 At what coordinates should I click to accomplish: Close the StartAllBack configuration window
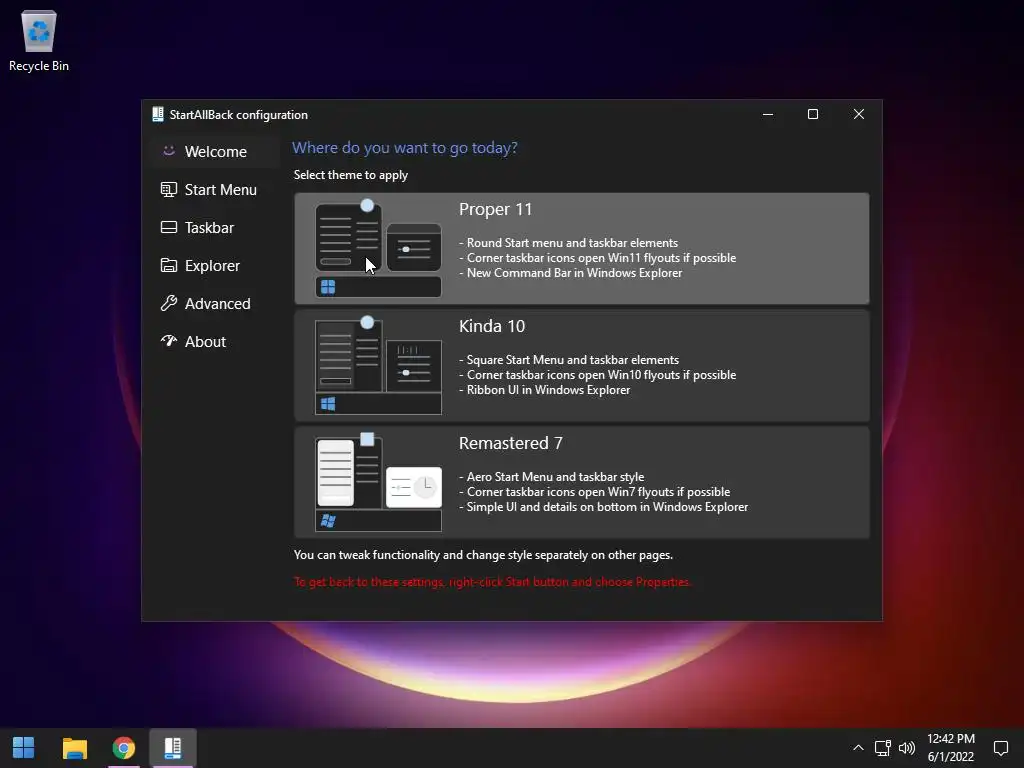tap(859, 114)
